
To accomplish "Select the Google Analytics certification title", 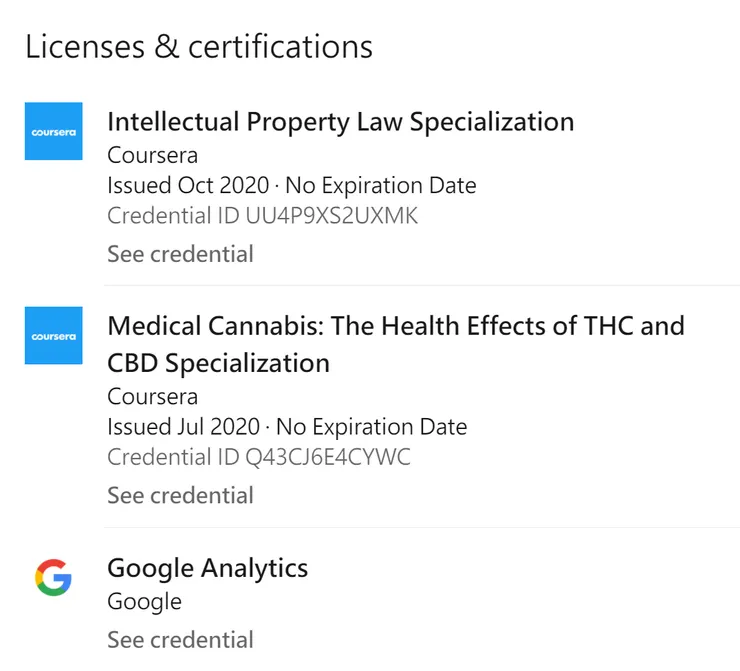I will coord(207,568).
